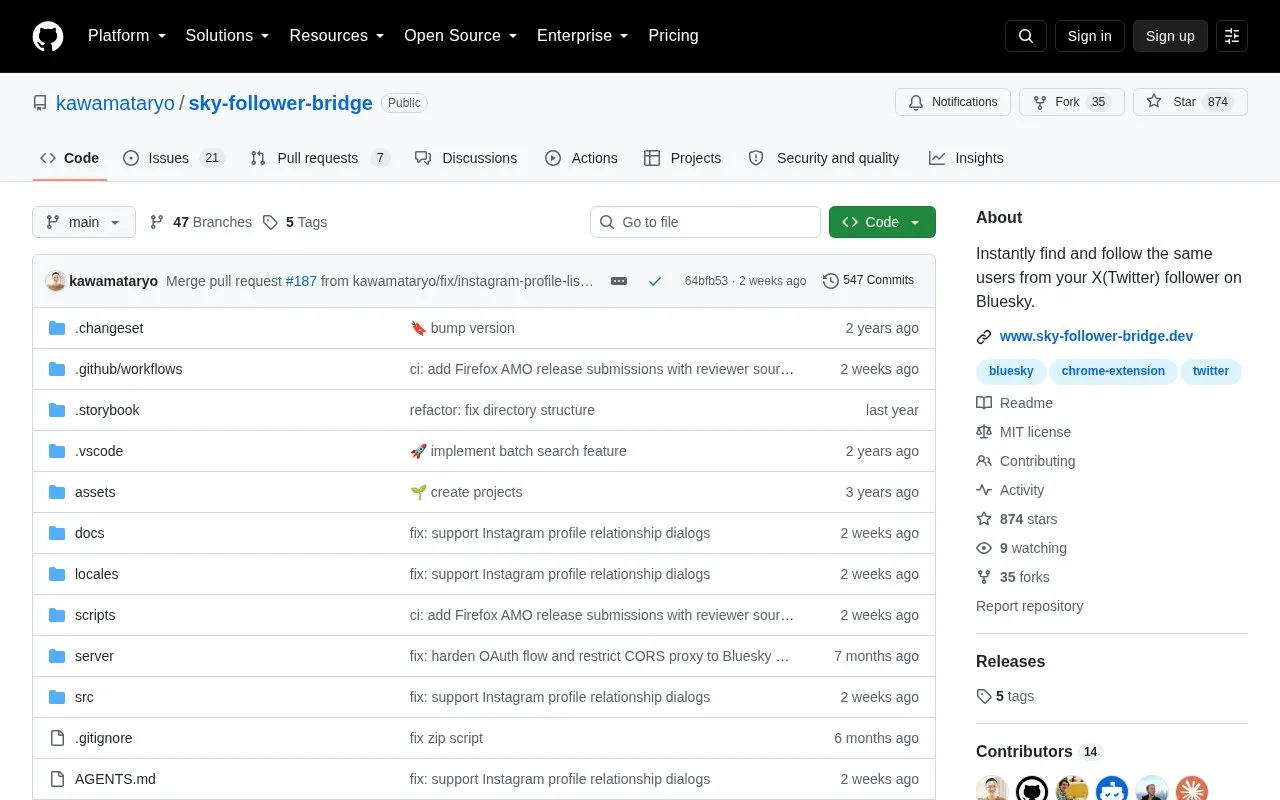Viewport: 1280px width, 800px height.
Task: Click the first contributor avatar
Action: click(x=992, y=791)
